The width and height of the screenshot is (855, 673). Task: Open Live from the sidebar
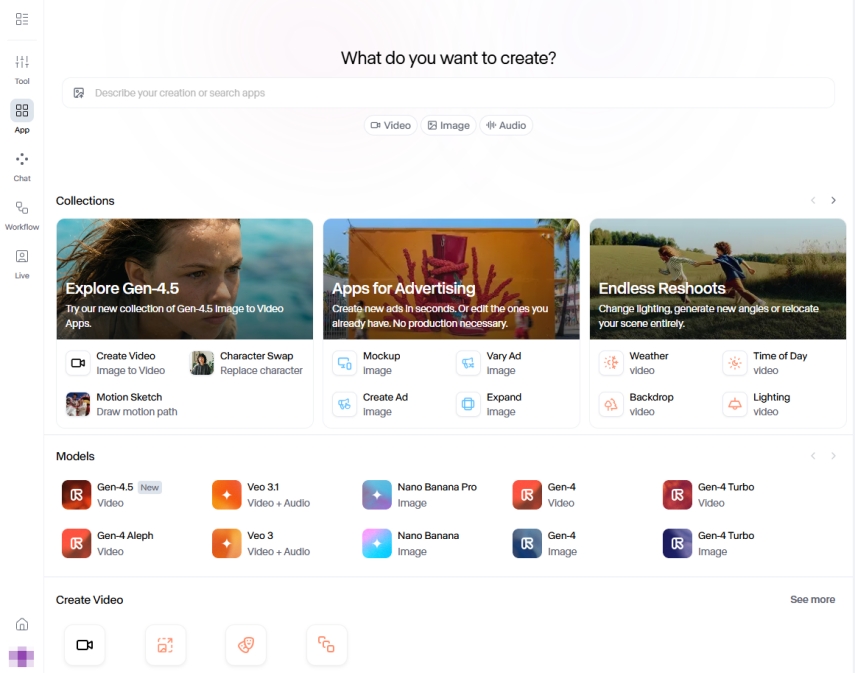click(22, 264)
